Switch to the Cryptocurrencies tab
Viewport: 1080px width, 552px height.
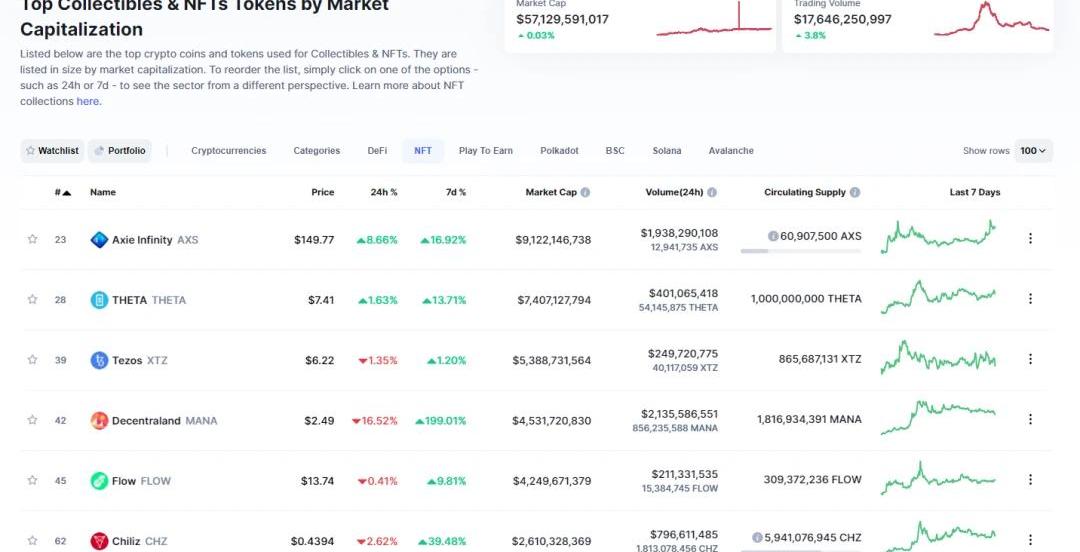coord(229,150)
